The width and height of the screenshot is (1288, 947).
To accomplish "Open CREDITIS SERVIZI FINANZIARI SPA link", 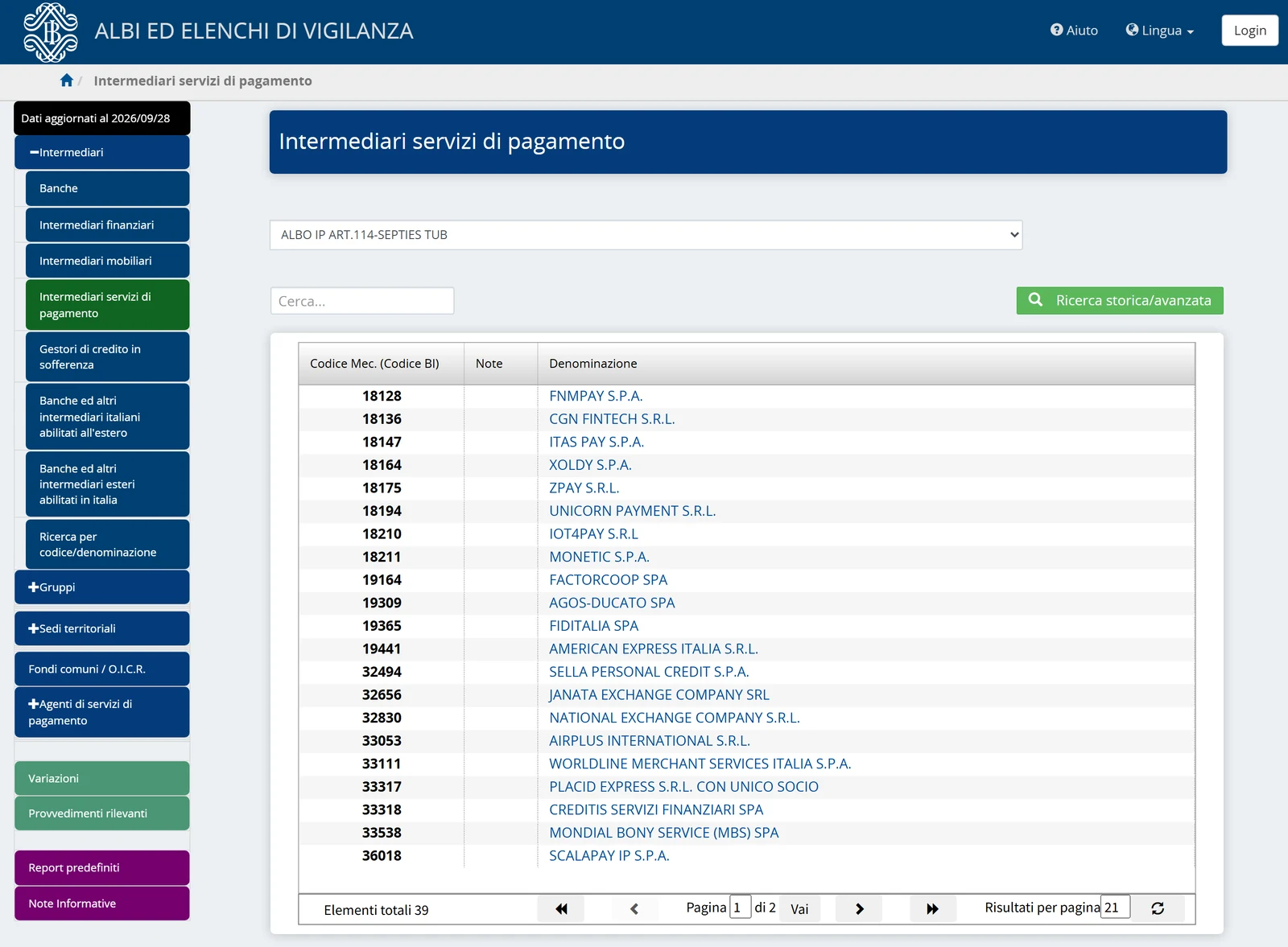I will click(656, 810).
